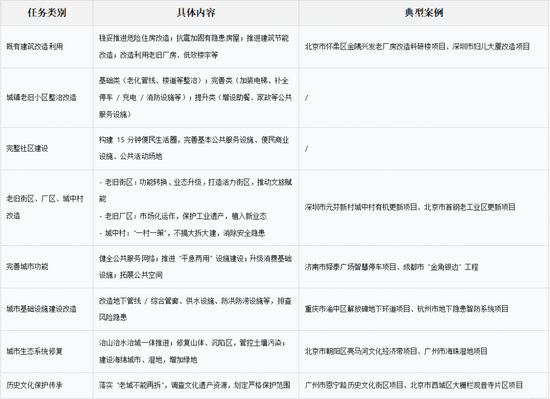The image size is (550, 399).
Task: Click the 具体内容 column header
Action: 196,13
